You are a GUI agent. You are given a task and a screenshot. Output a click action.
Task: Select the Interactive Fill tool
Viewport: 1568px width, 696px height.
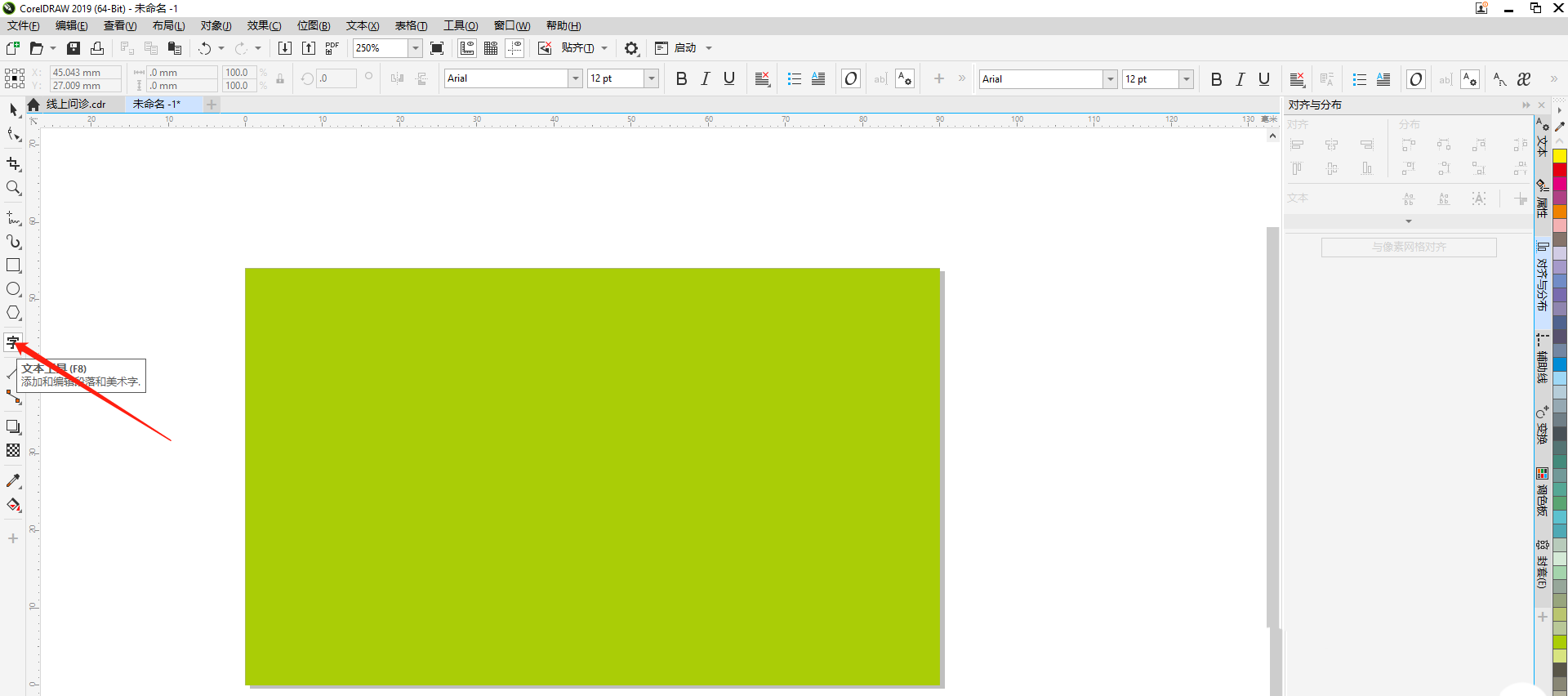13,505
